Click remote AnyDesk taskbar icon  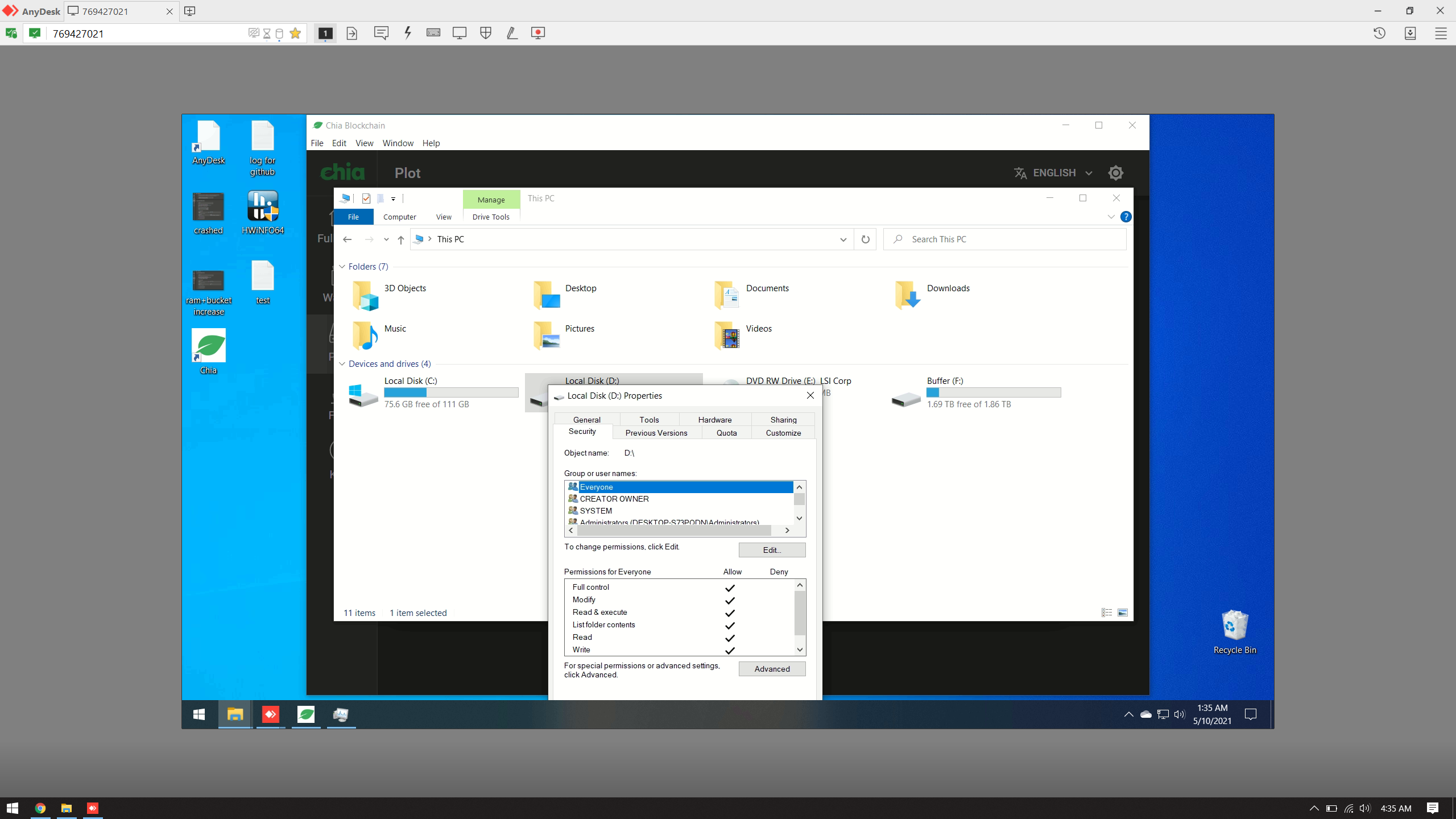click(x=271, y=714)
